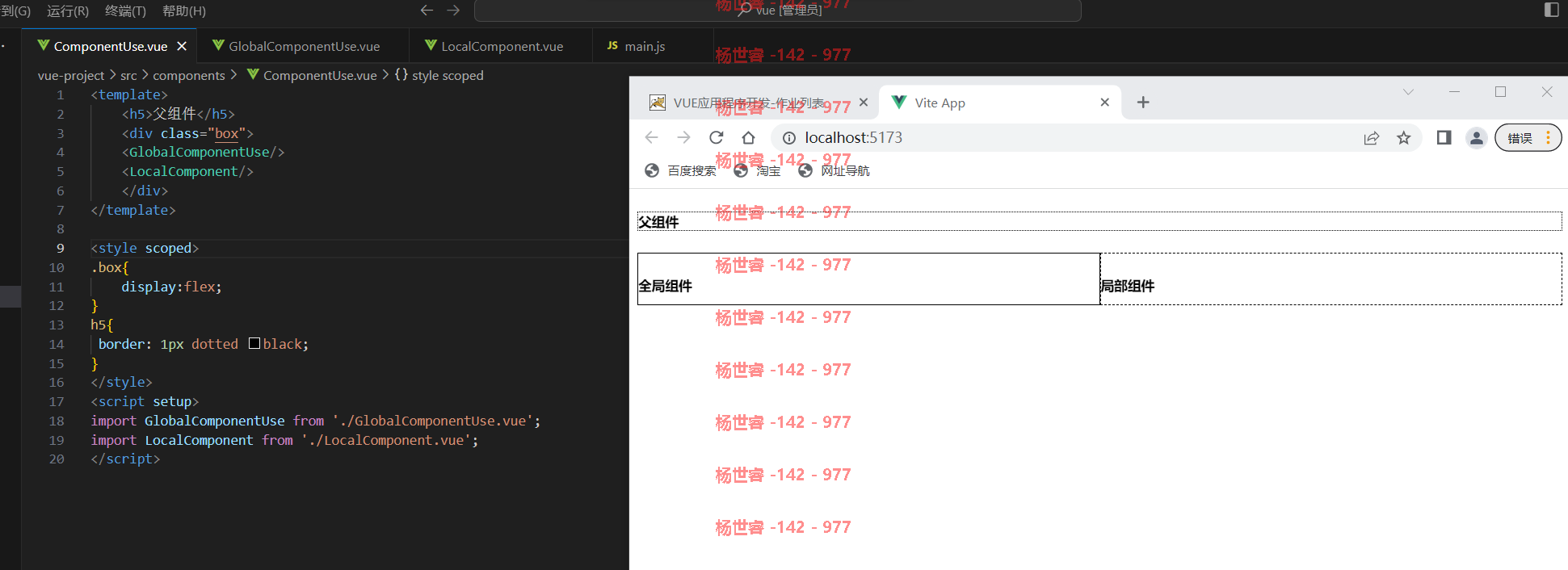Viewport: 1568px width, 570px height.
Task: Click the src breadcrumb segment
Action: click(x=128, y=75)
